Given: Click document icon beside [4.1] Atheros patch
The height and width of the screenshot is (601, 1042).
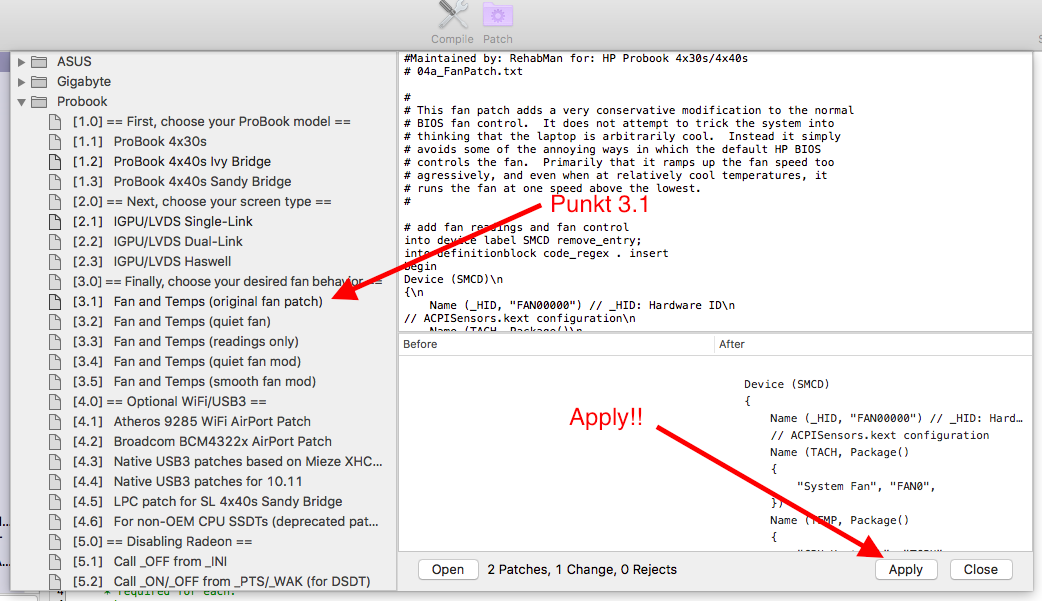Looking at the screenshot, I should 54,421.
